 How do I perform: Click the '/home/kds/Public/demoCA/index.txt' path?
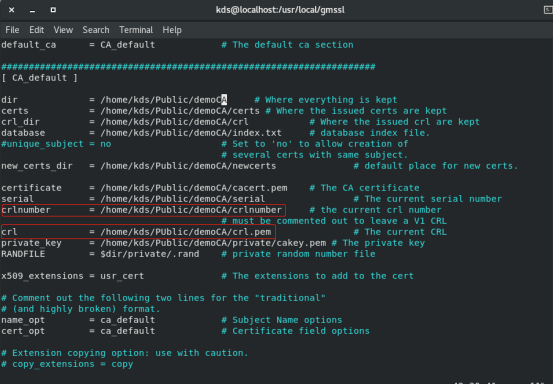click(191, 133)
